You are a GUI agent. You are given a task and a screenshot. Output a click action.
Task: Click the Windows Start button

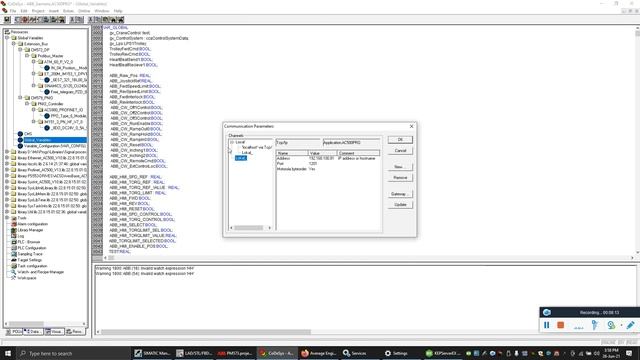point(8,353)
